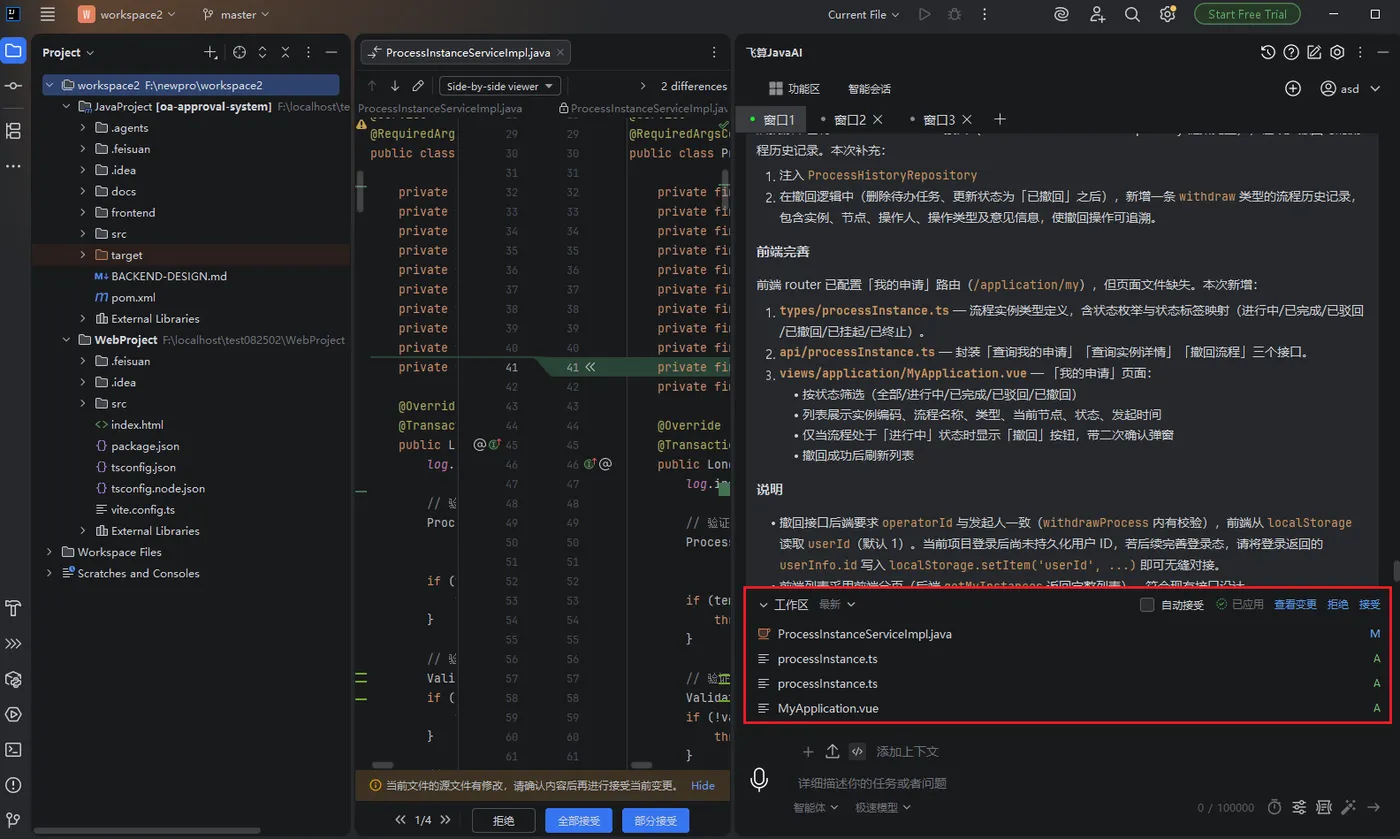Open Search Everywhere magnifier icon
1400x839 pixels.
1132,15
